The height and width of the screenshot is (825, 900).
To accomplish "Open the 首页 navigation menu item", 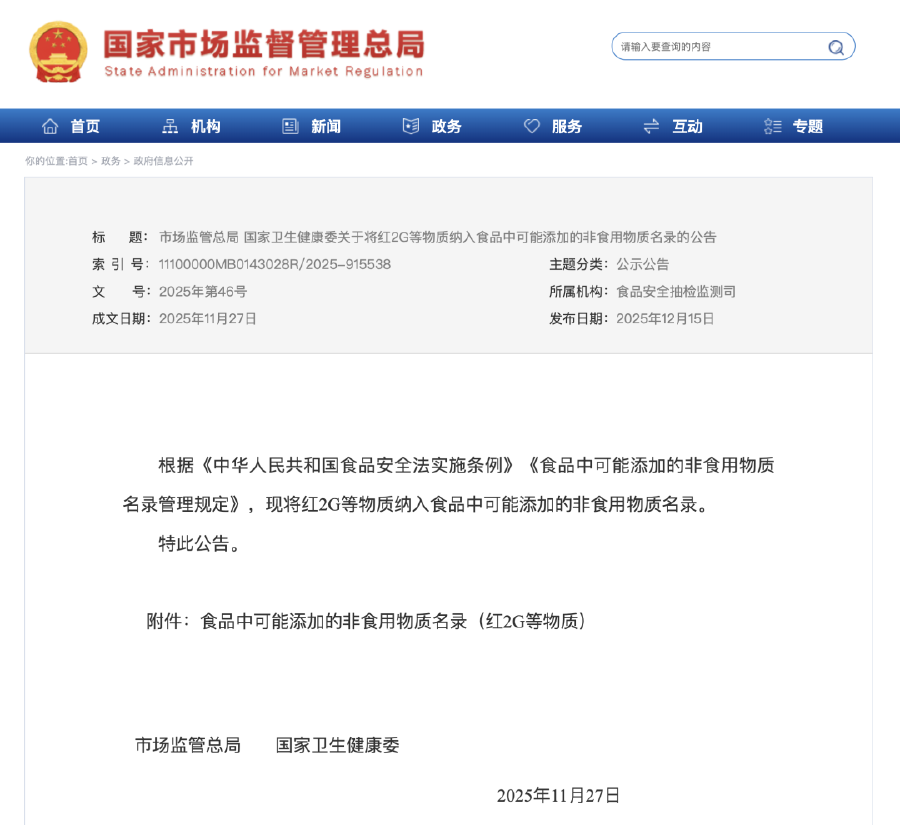I will click(x=85, y=126).
